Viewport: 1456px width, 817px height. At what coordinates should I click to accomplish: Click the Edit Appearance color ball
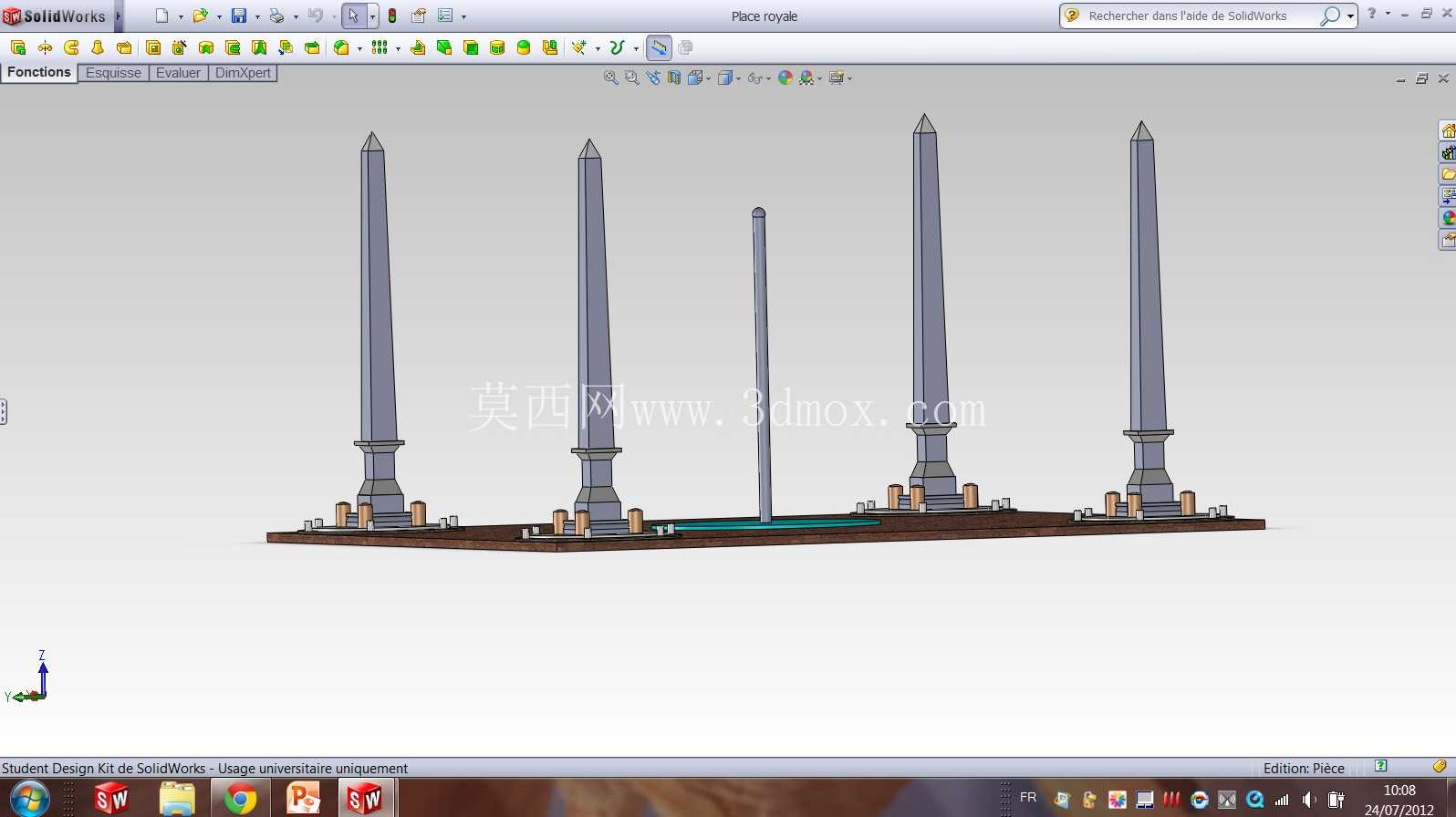pos(785,78)
